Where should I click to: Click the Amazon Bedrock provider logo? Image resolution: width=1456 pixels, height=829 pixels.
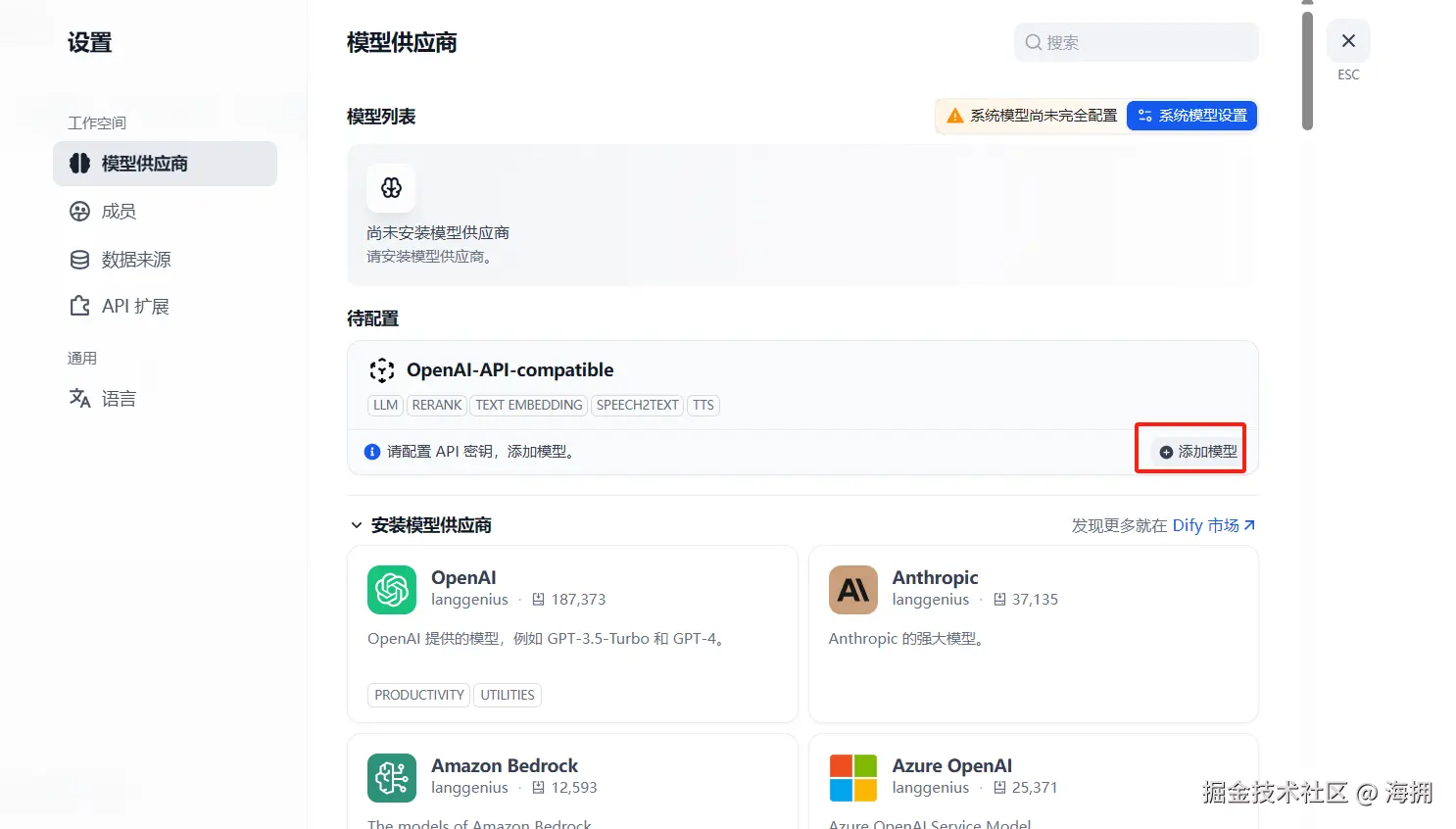[391, 777]
